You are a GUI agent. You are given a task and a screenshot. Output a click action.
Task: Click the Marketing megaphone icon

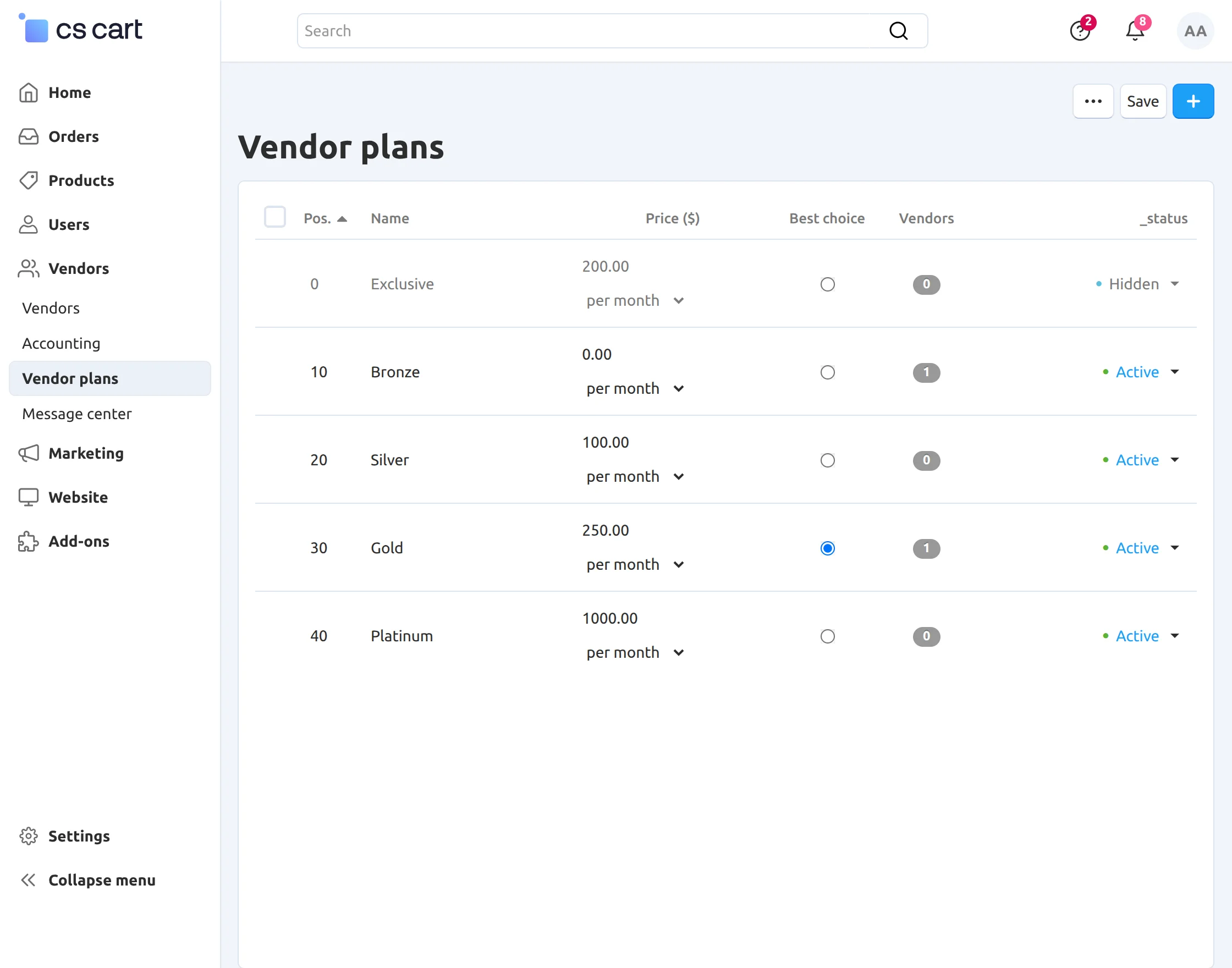pos(29,453)
